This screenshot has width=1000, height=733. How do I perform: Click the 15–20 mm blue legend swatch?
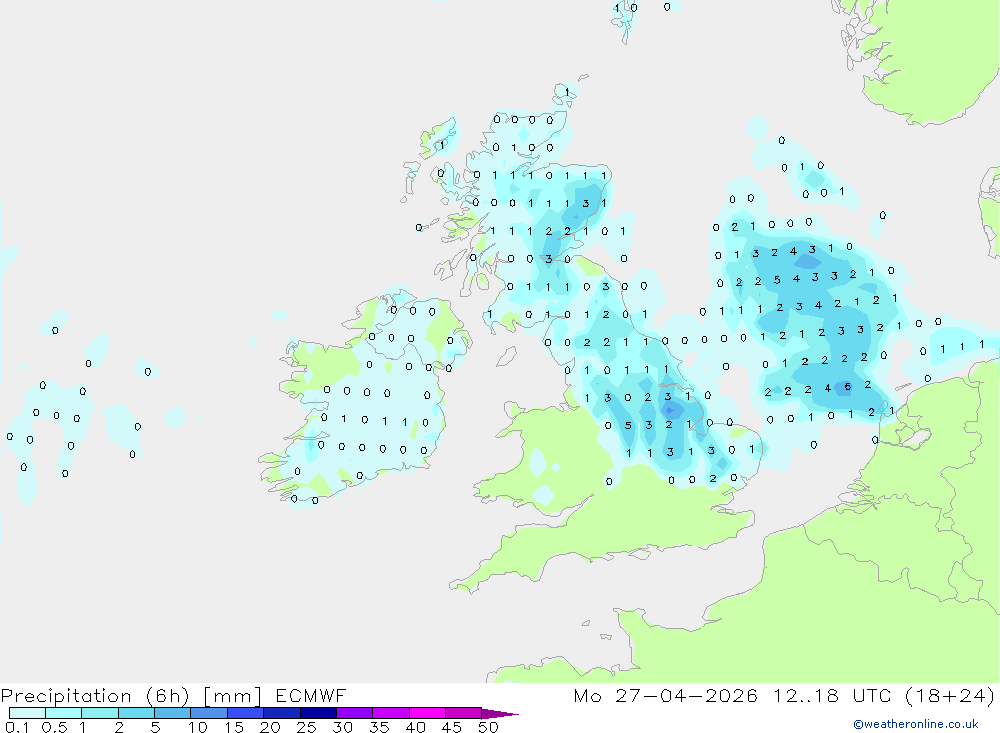click(245, 713)
